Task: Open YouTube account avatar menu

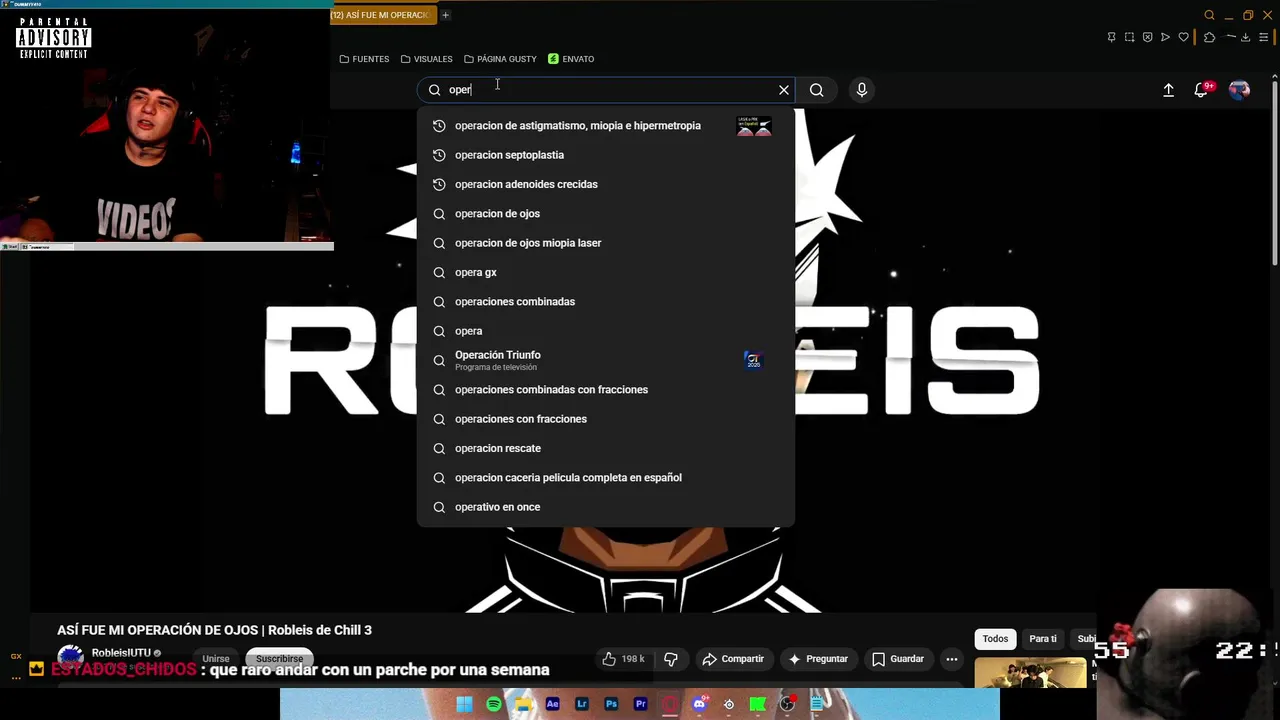Action: tap(1239, 90)
